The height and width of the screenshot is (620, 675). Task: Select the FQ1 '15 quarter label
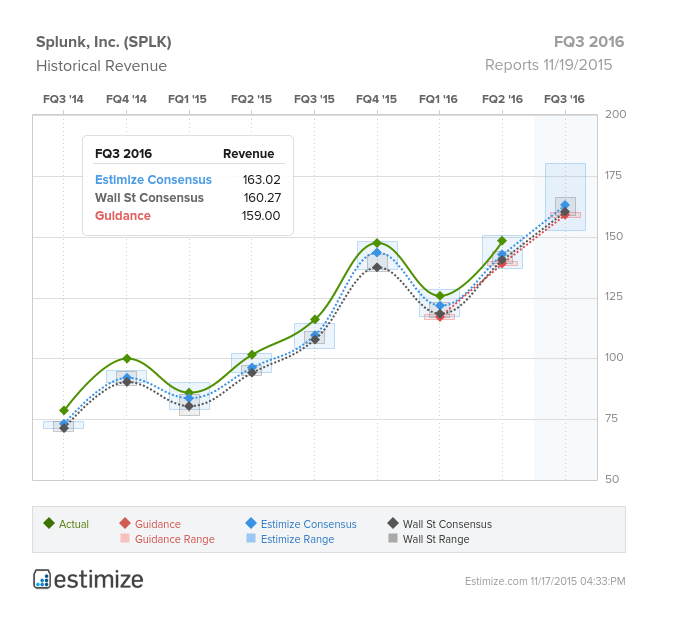[x=187, y=99]
